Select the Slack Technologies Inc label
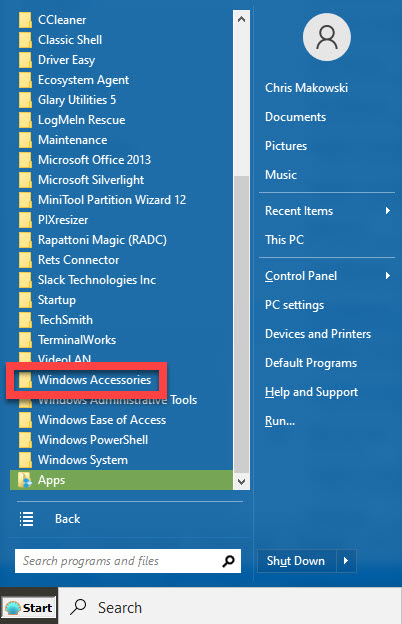 pos(97,280)
